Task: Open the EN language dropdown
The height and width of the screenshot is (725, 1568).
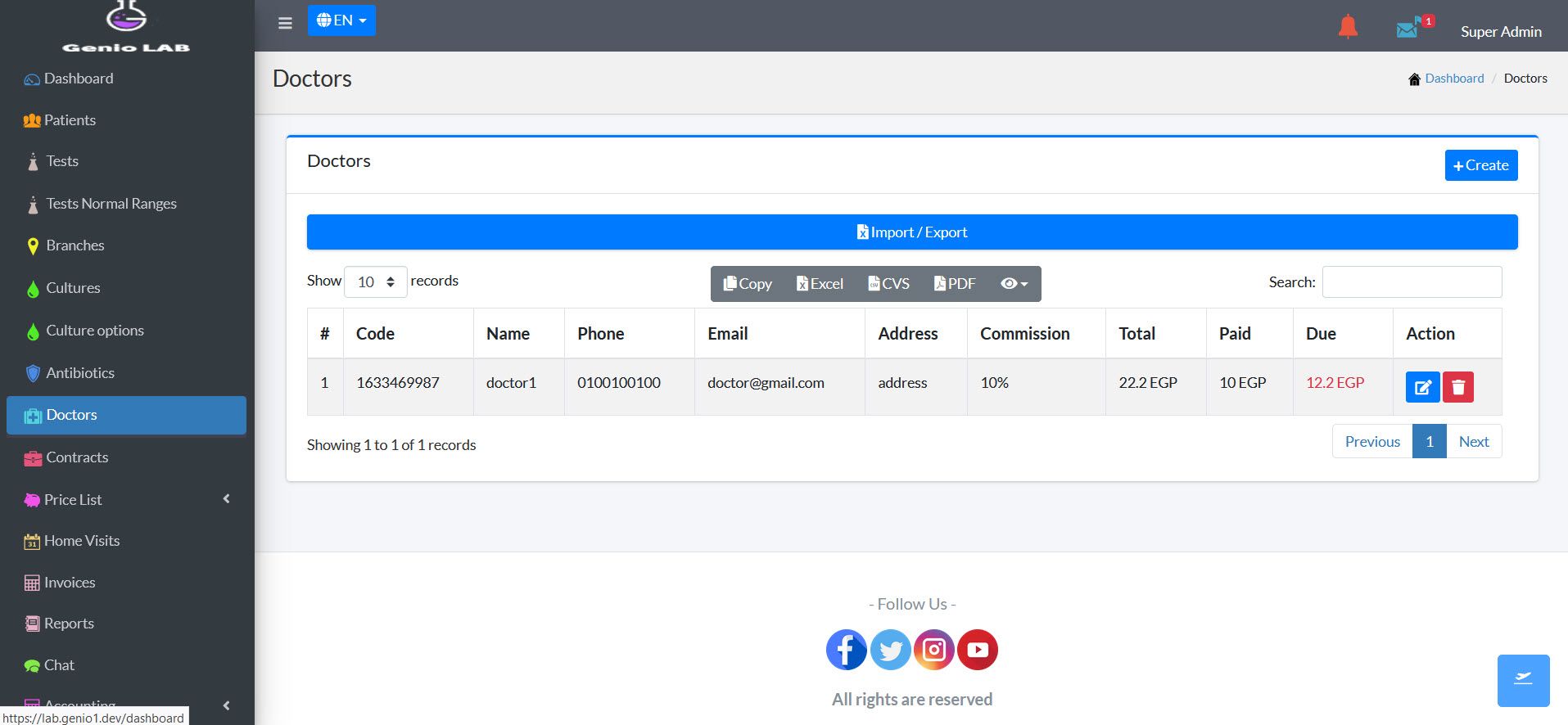Action: point(341,20)
